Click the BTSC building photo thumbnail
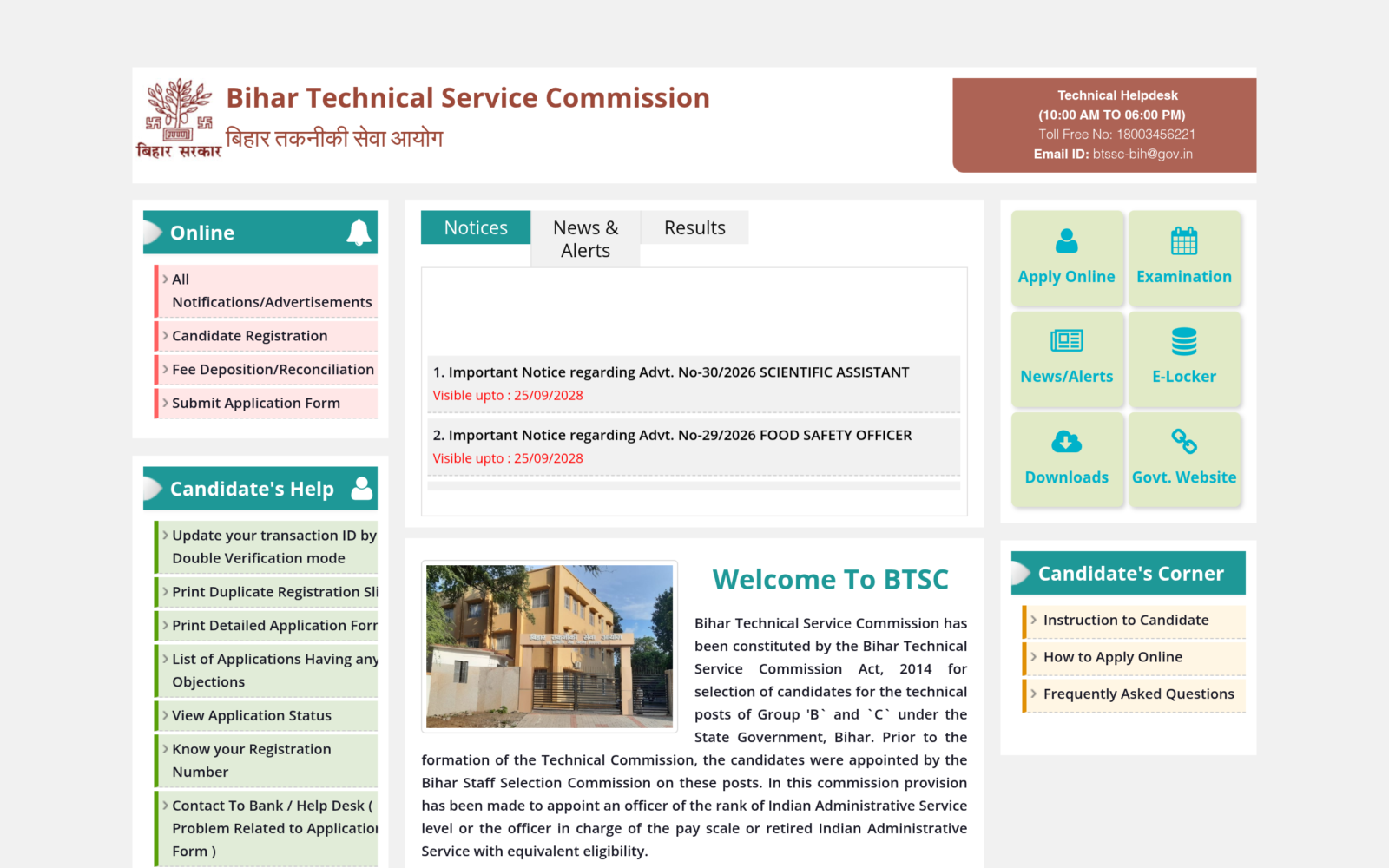The height and width of the screenshot is (868, 1389). [x=550, y=647]
